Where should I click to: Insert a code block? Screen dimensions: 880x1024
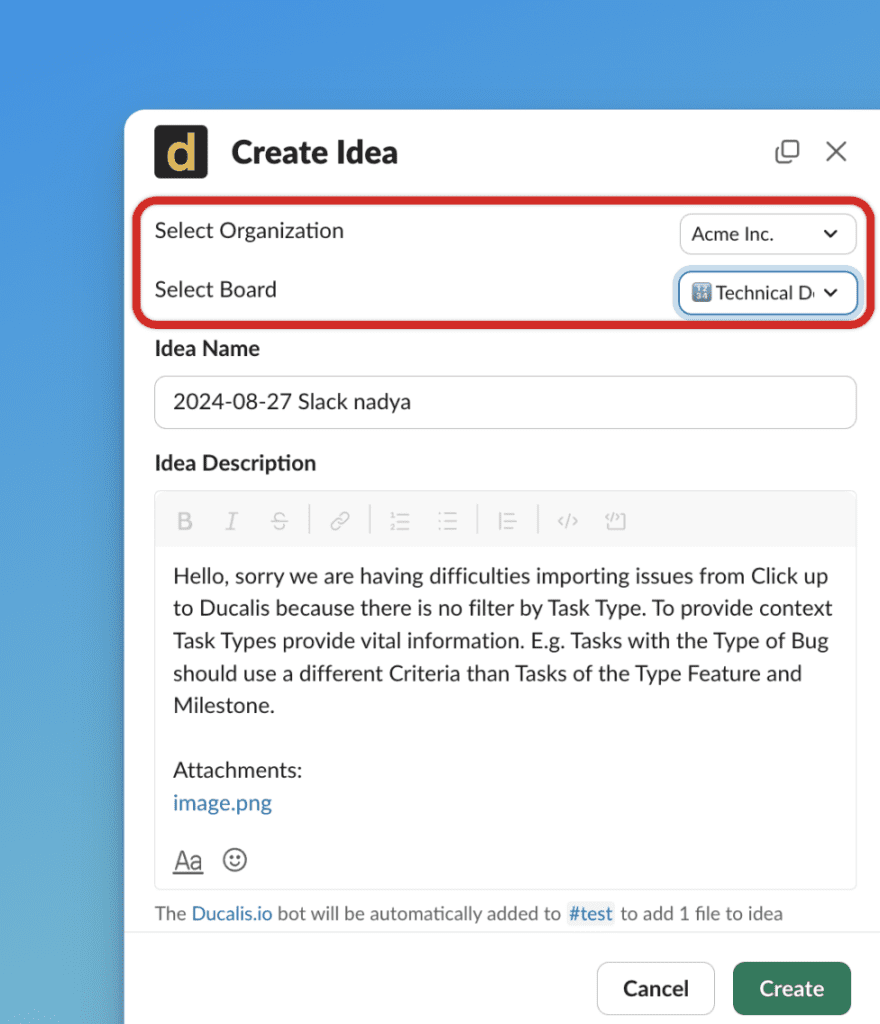pyautogui.click(x=615, y=521)
